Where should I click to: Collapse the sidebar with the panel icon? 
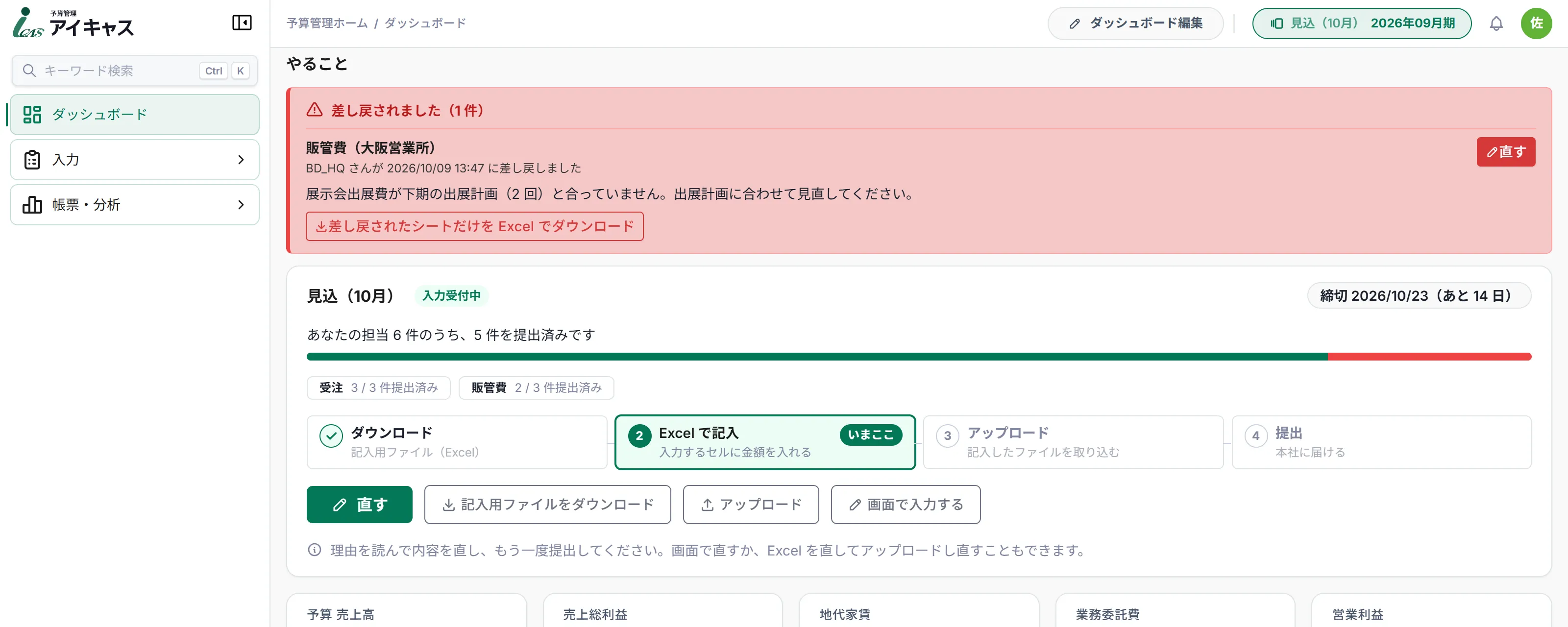[242, 23]
